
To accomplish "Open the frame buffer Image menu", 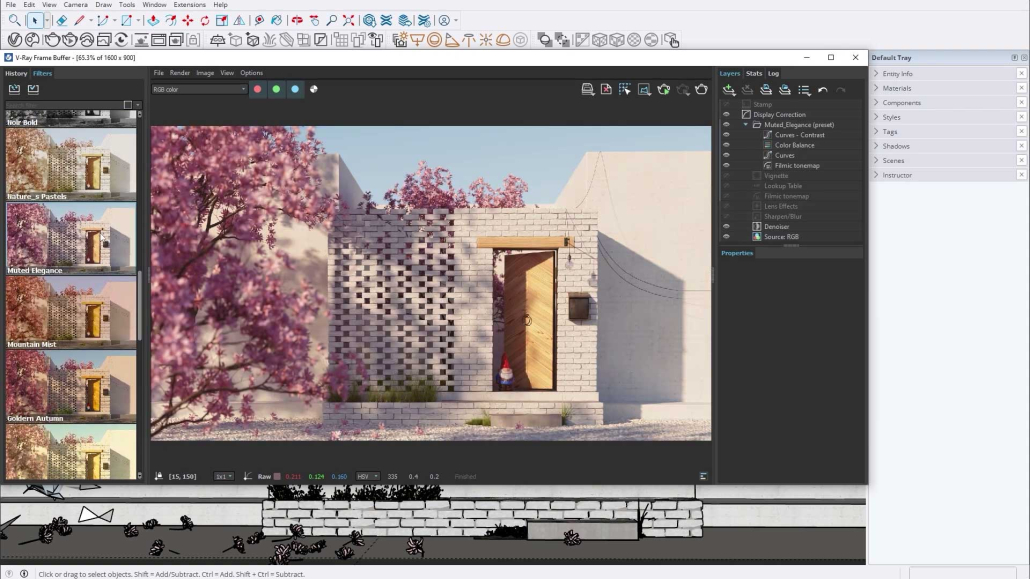I will pyautogui.click(x=205, y=73).
